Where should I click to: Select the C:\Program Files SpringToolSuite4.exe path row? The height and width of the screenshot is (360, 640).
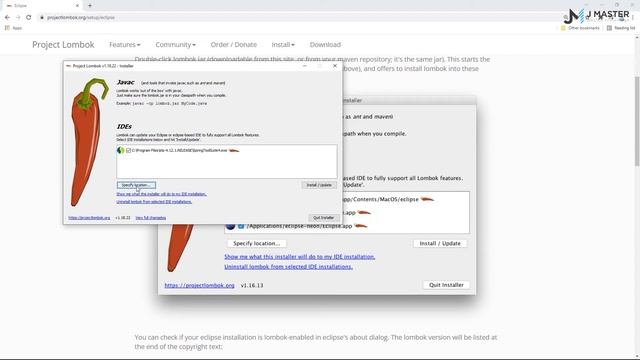click(x=180, y=151)
